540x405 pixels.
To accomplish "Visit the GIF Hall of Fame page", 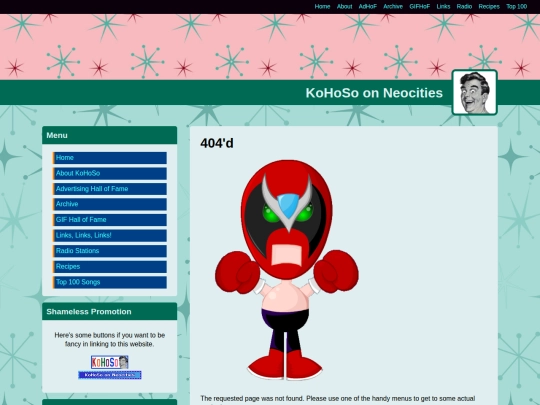I will [x=110, y=220].
